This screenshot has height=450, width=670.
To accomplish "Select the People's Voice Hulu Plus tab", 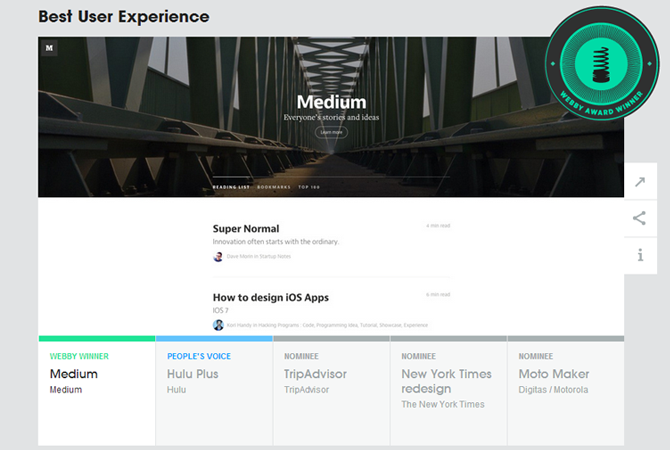I will coord(214,391).
